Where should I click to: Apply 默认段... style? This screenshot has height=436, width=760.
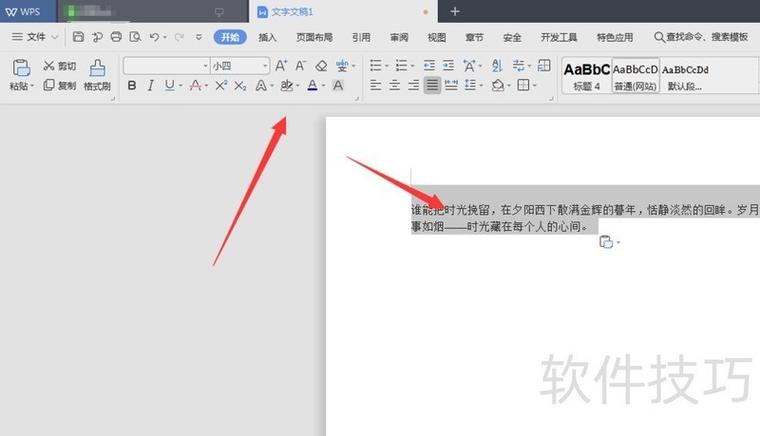point(685,76)
